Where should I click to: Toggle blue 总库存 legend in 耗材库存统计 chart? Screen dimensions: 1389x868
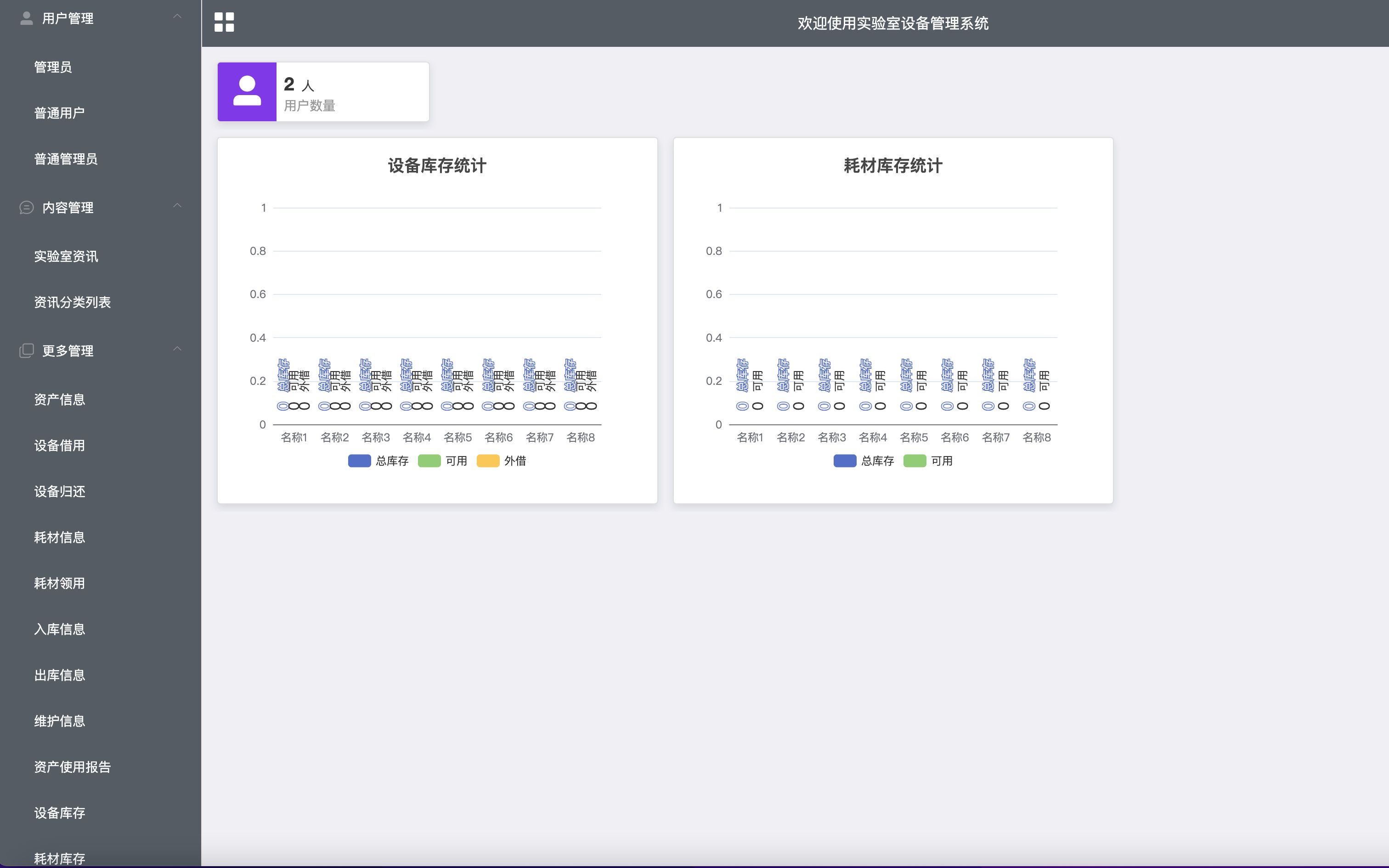(864, 461)
